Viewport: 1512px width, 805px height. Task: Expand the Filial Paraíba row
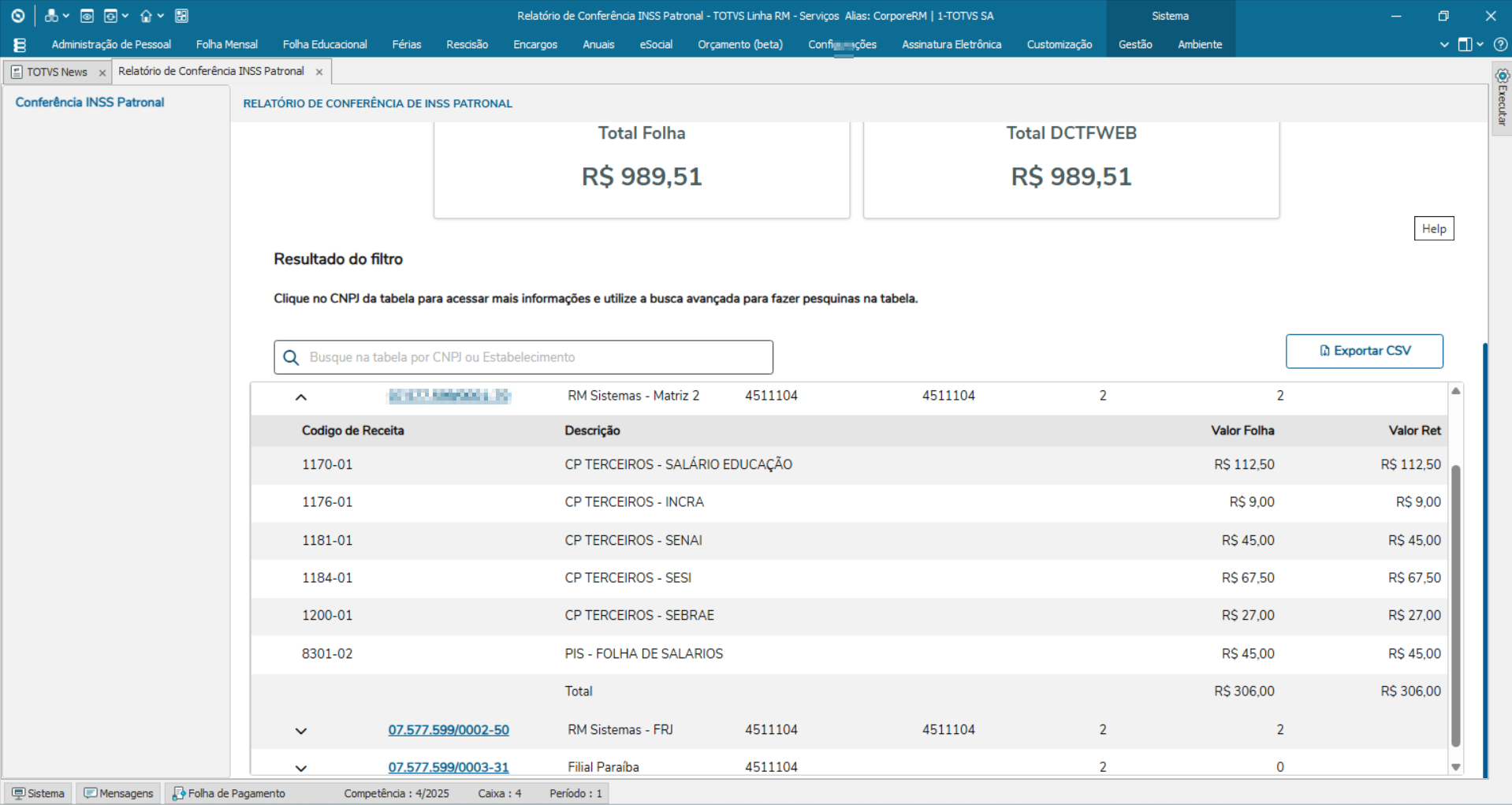point(301,768)
